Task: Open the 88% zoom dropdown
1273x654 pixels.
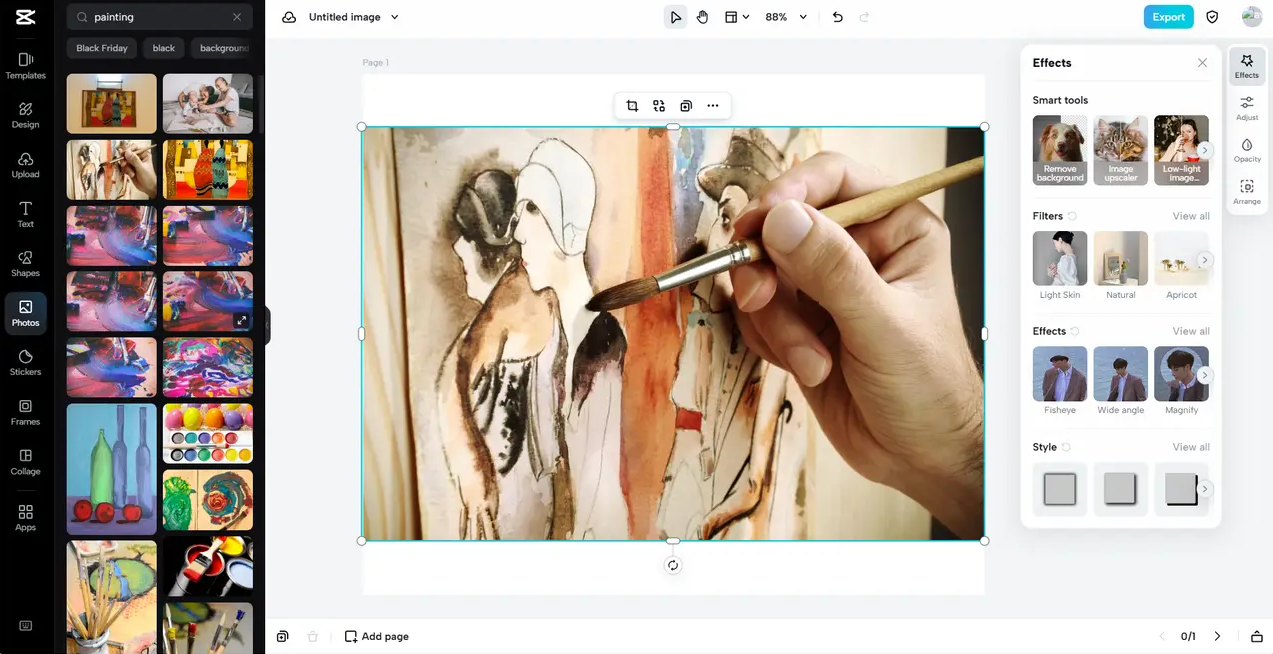Action: (x=786, y=17)
